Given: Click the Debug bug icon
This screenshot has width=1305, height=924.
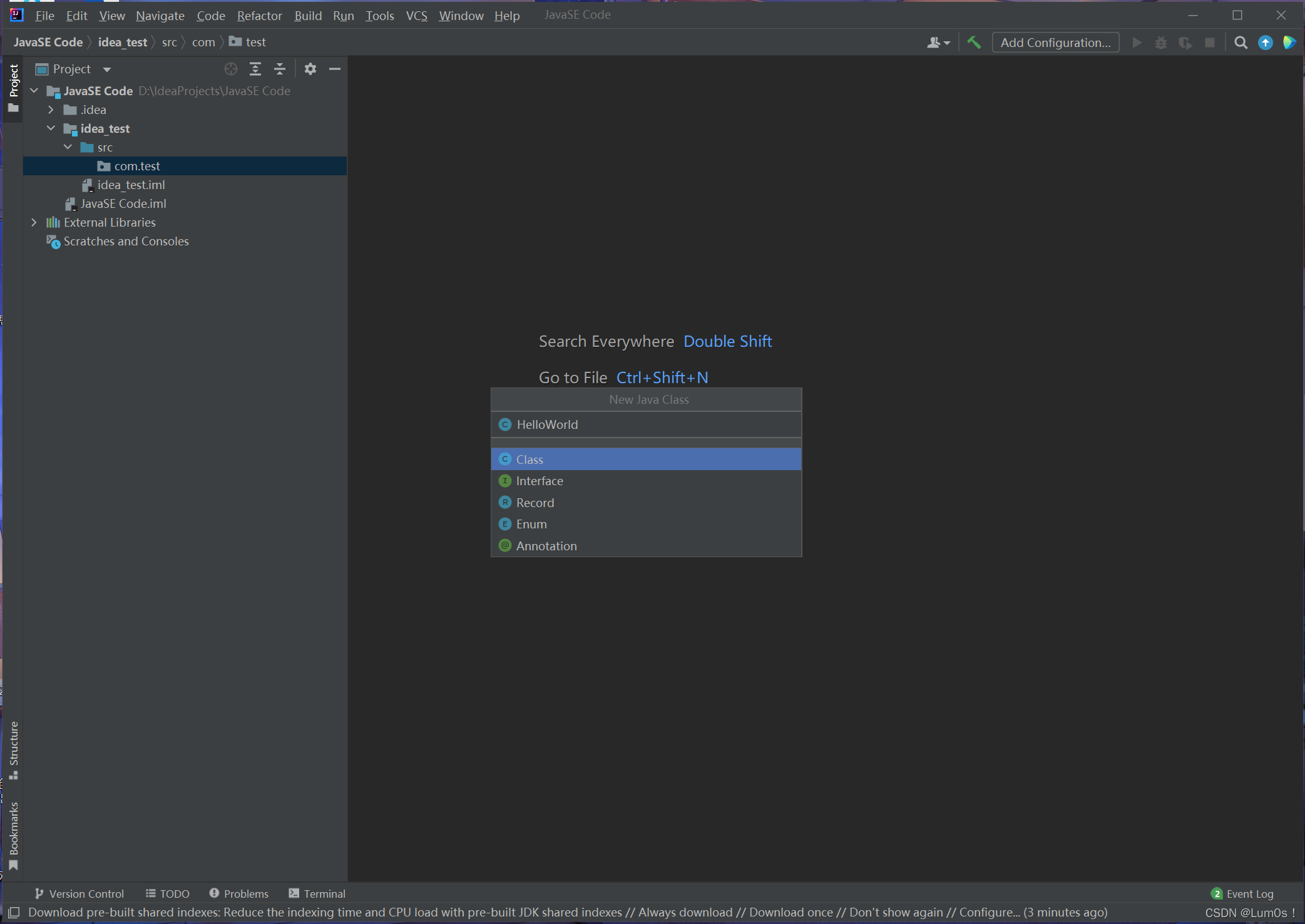Looking at the screenshot, I should tap(1161, 43).
